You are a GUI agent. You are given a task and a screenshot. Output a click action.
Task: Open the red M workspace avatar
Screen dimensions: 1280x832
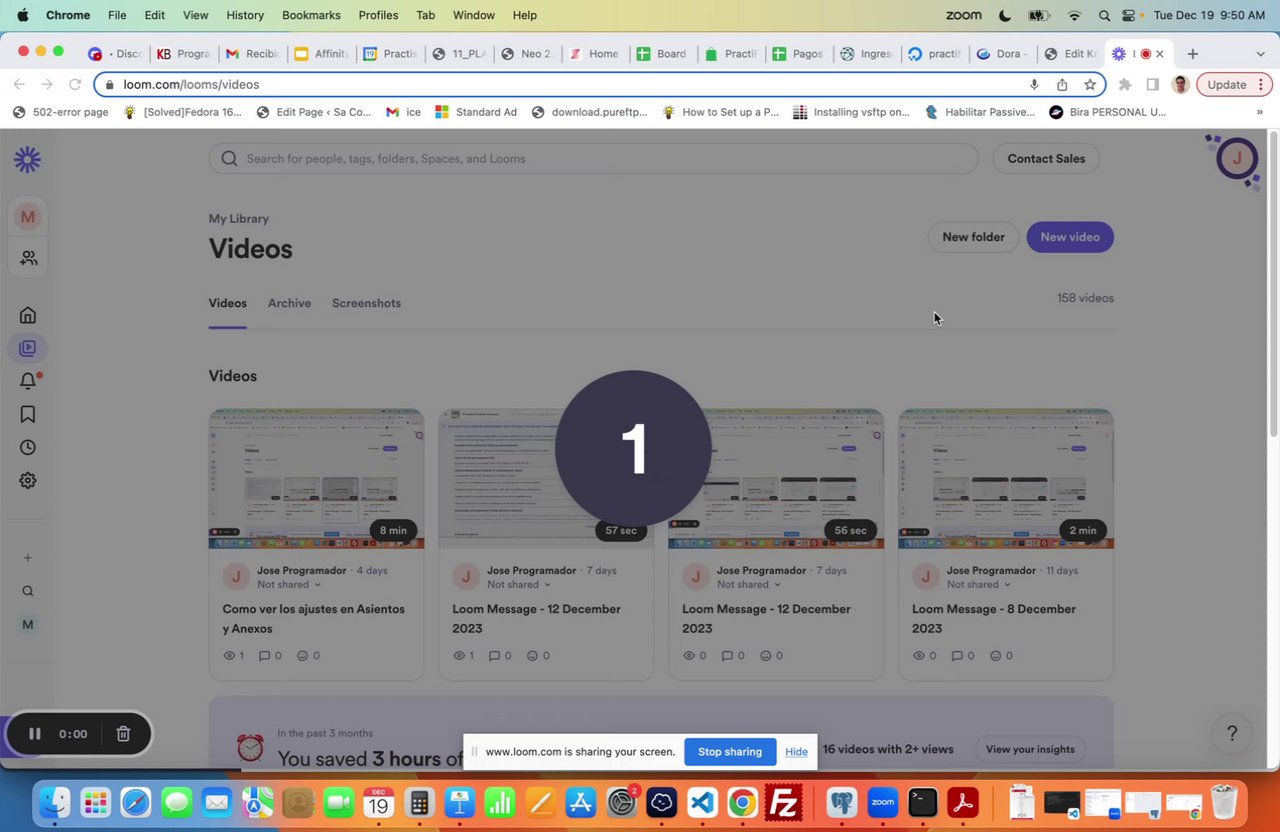click(x=28, y=217)
